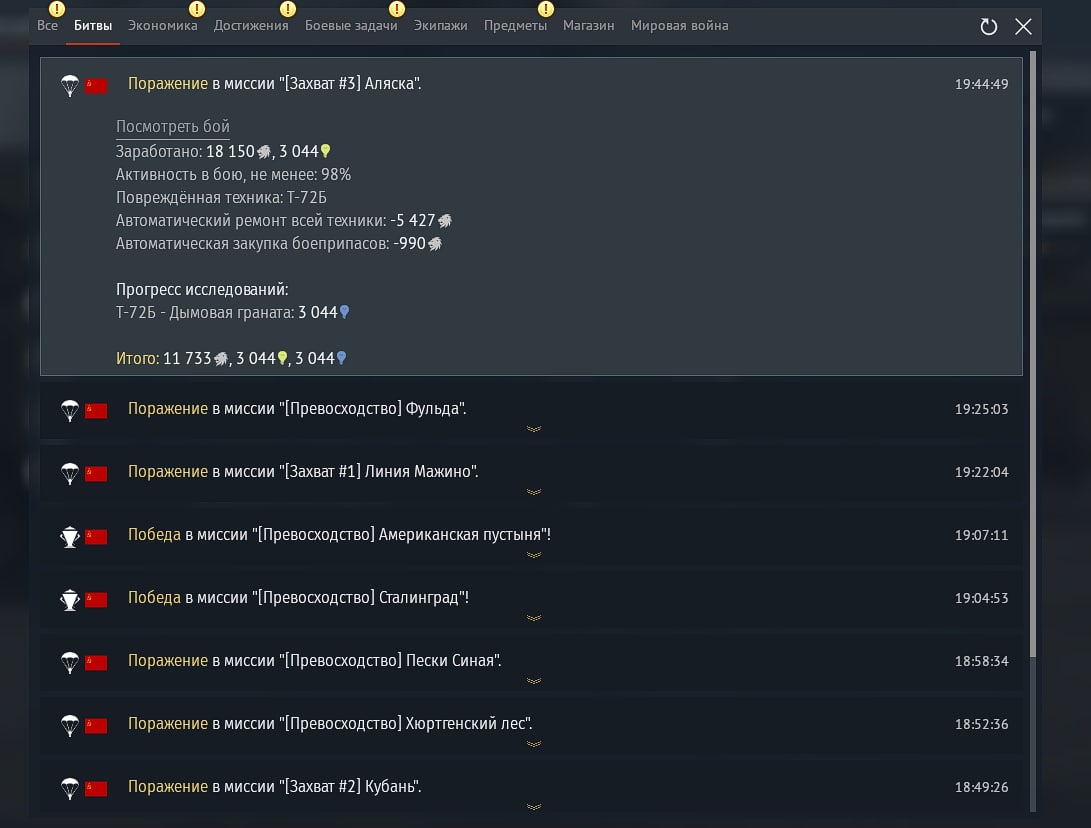Expand the Пески Синая entry chevron
The image size is (1091, 828).
[534, 680]
